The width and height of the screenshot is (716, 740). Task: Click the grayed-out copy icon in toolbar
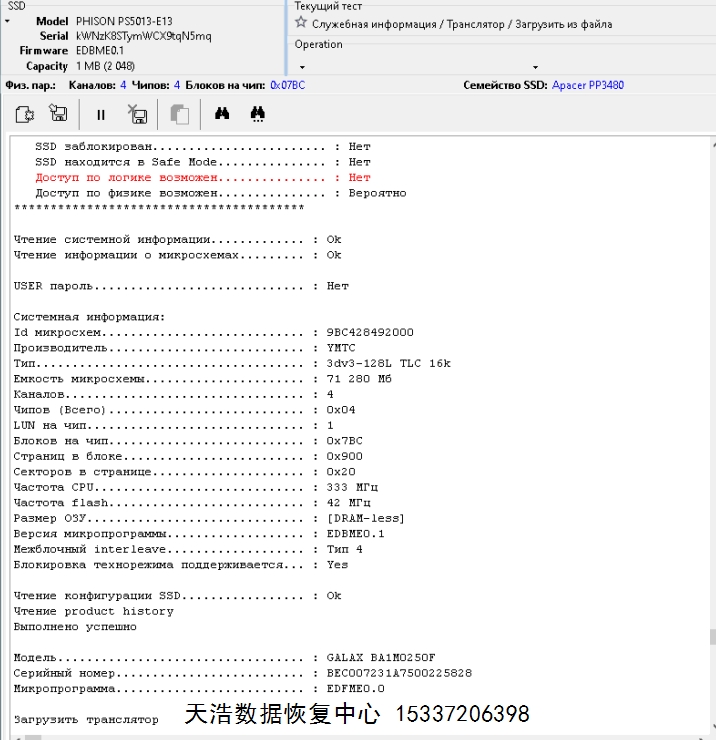point(180,115)
